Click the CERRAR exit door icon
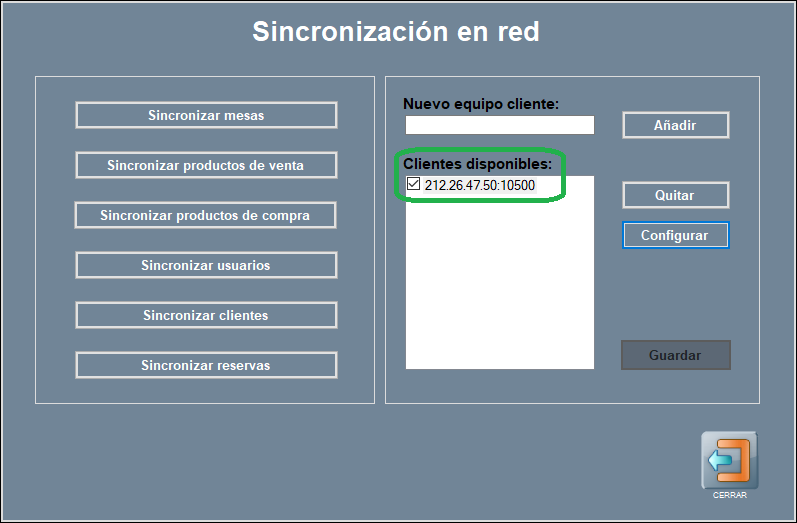Screen dimensions: 797x523 coord(729,460)
